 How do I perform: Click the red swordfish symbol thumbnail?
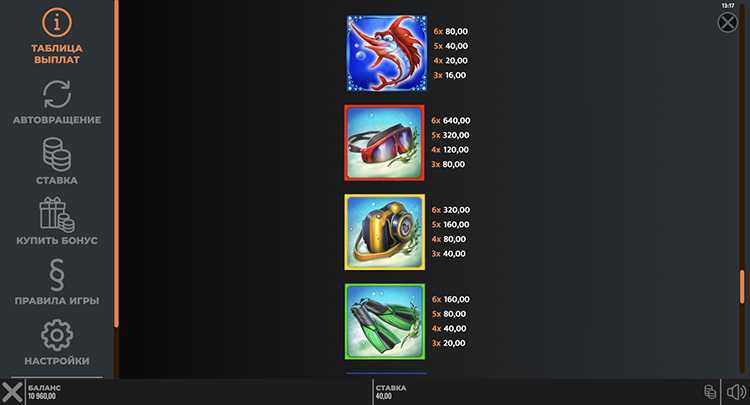tap(386, 53)
